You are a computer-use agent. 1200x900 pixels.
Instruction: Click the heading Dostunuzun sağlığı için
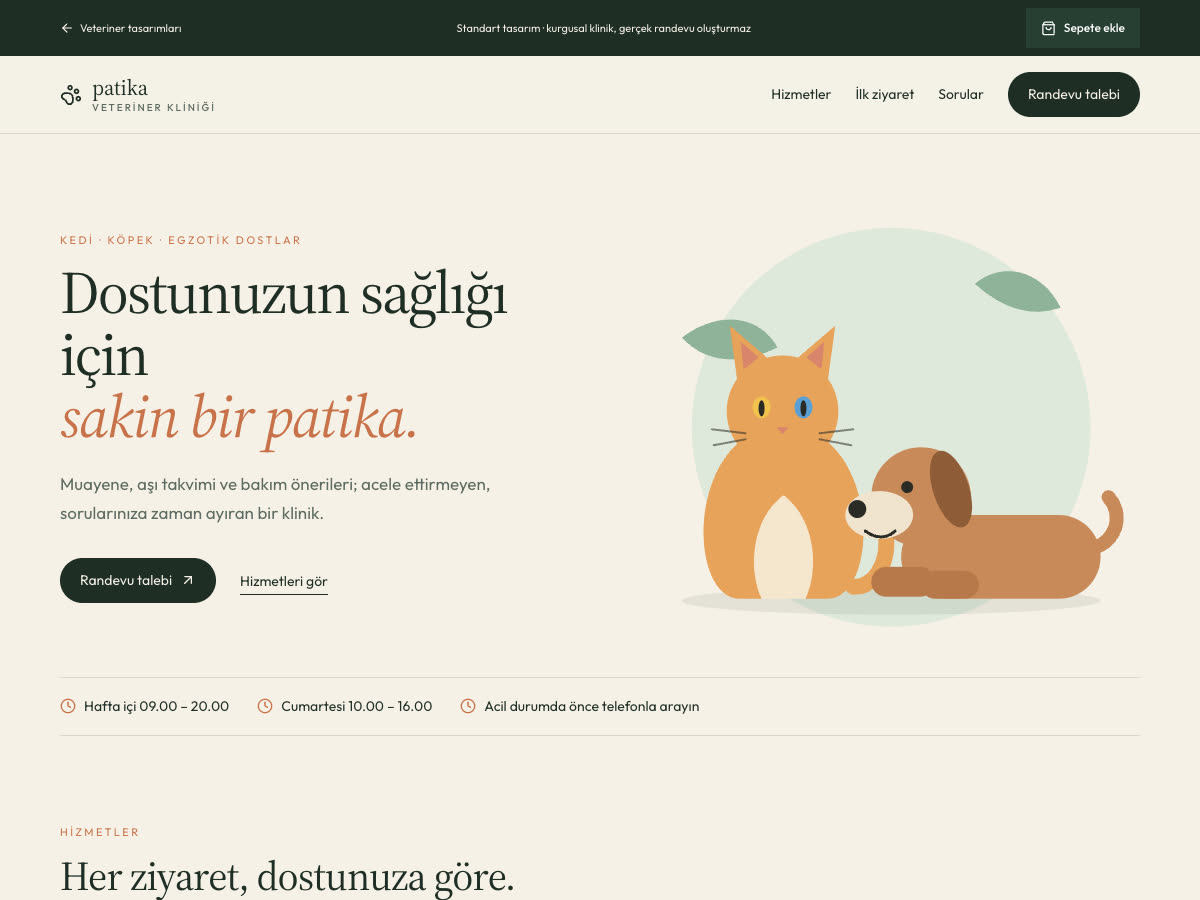click(x=284, y=325)
